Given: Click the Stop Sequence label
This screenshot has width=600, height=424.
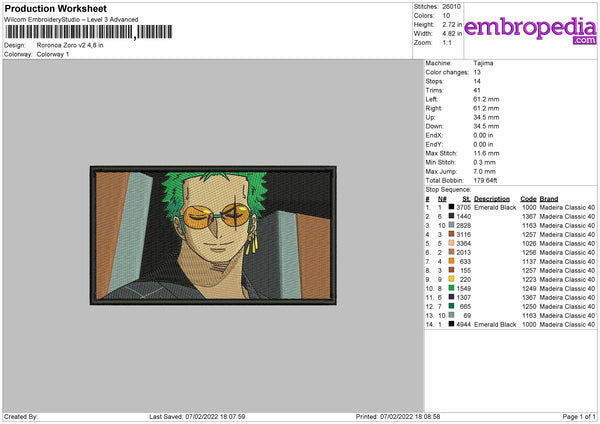Looking at the screenshot, I should click(448, 189).
